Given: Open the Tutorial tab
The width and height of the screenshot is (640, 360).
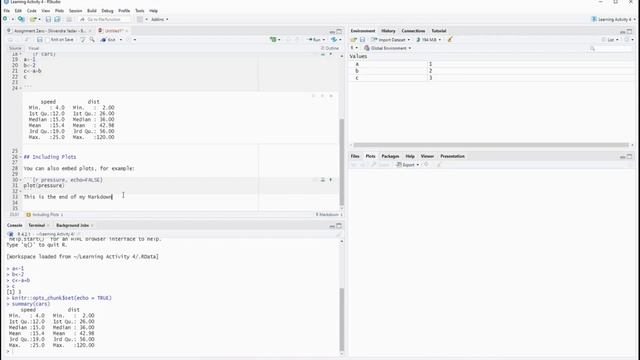Looking at the screenshot, I should click(439, 31).
